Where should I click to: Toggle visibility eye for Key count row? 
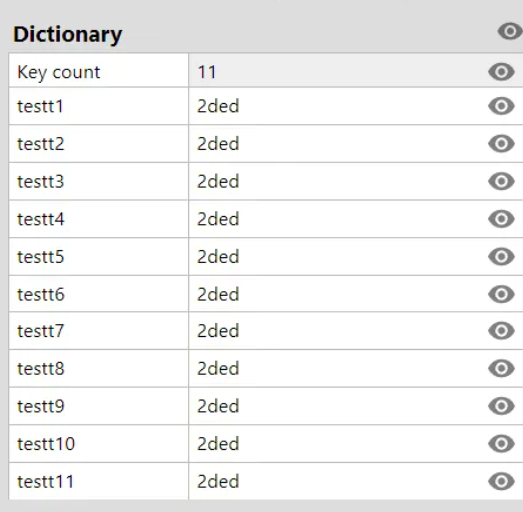[501, 72]
